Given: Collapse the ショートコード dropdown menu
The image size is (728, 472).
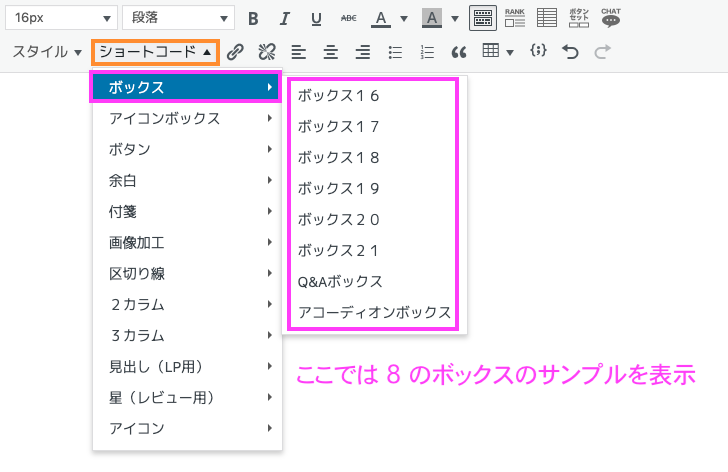Looking at the screenshot, I should (x=156, y=52).
